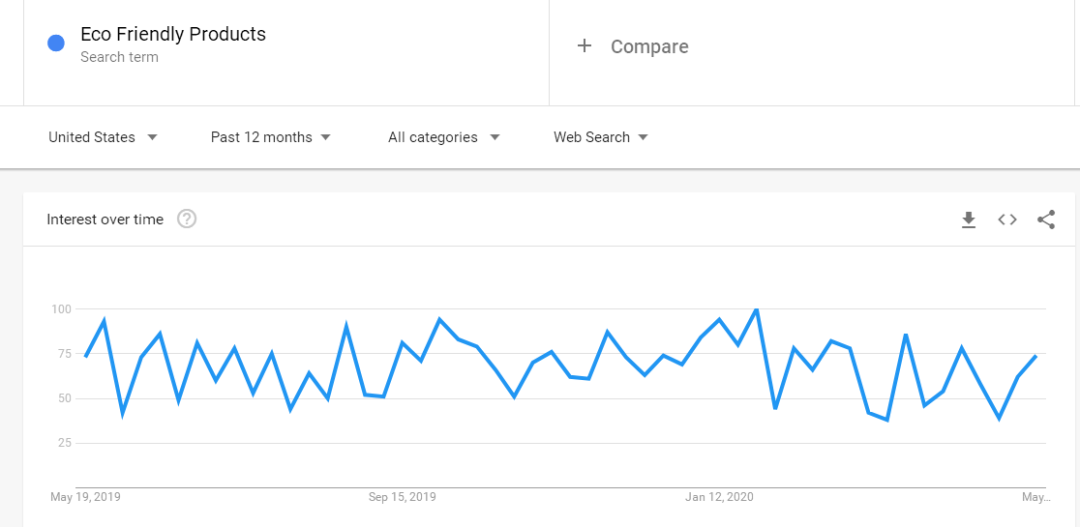Expand the Past 12 months time range
The image size is (1080, 527).
[271, 137]
